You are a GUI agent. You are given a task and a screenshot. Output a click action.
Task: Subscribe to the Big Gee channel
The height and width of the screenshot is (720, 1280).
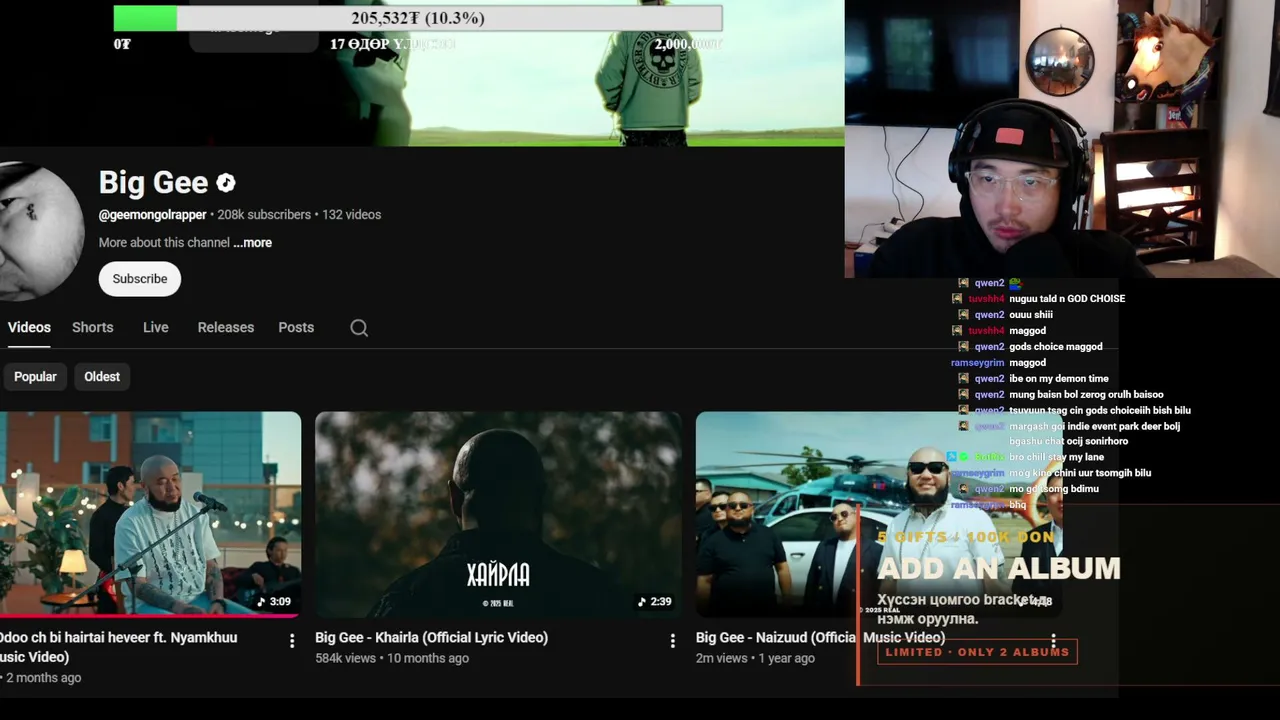pyautogui.click(x=140, y=279)
